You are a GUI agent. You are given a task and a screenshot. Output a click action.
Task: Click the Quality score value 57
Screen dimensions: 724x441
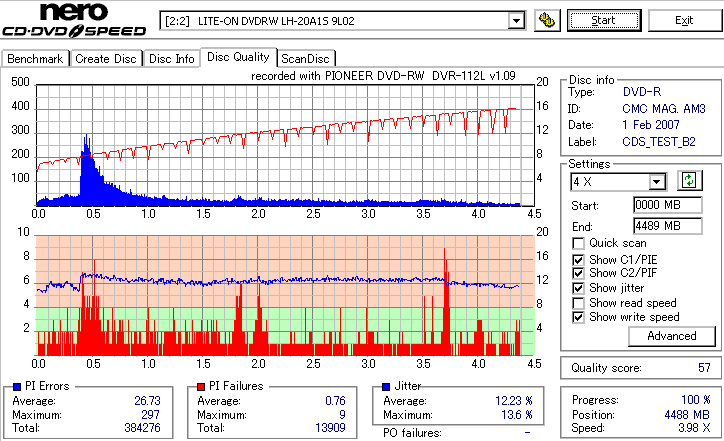tap(704, 368)
